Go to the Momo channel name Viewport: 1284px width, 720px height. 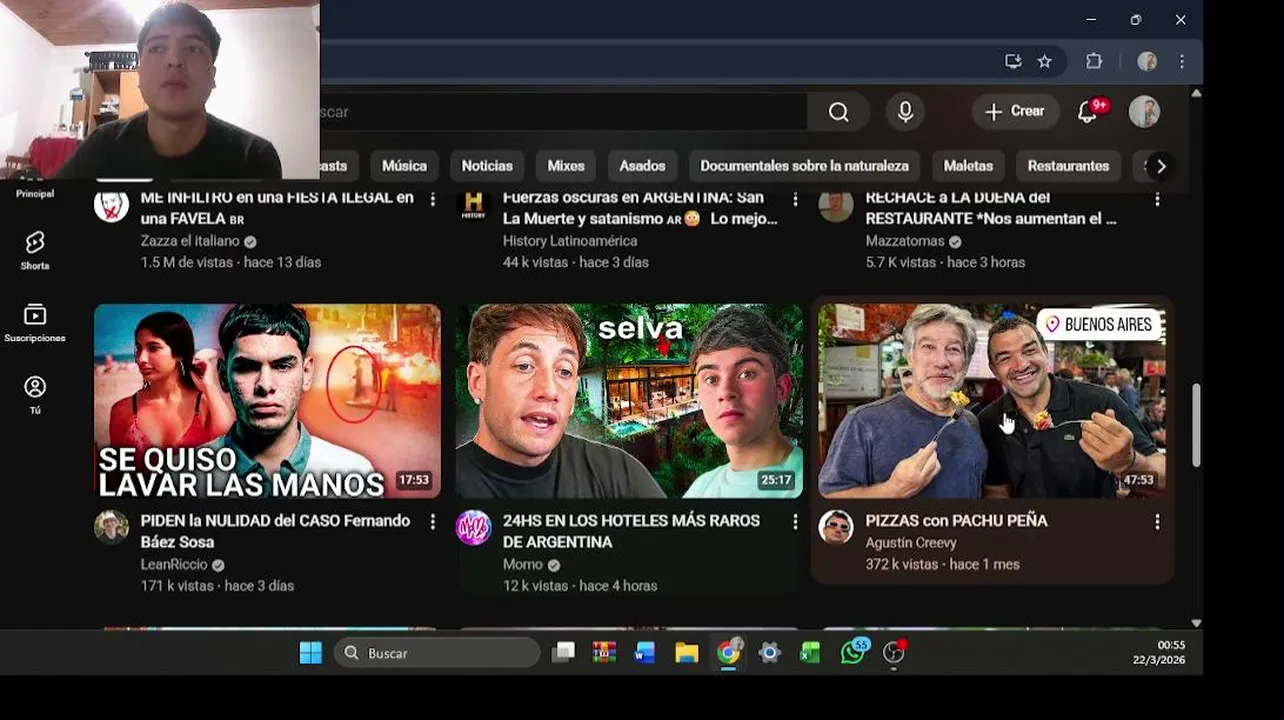pos(522,565)
